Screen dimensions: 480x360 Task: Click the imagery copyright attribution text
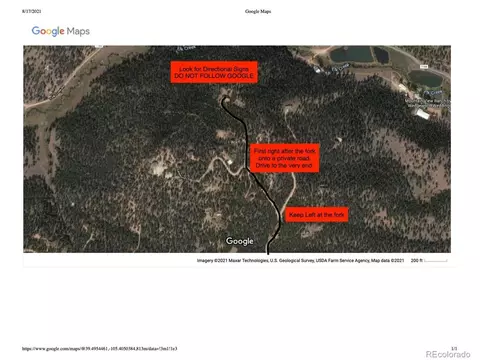[300, 260]
